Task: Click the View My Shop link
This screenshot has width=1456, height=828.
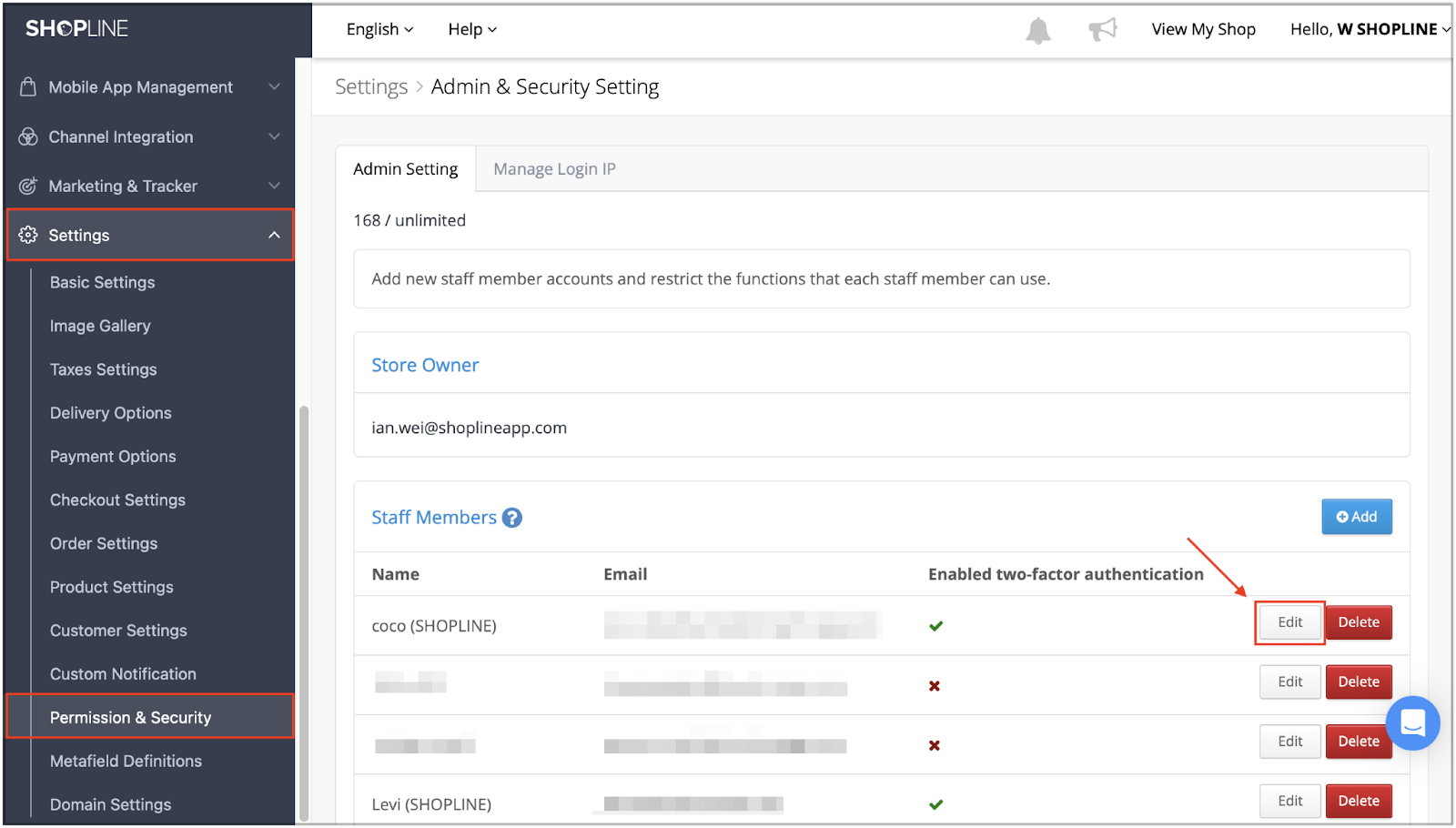Action: (1203, 29)
